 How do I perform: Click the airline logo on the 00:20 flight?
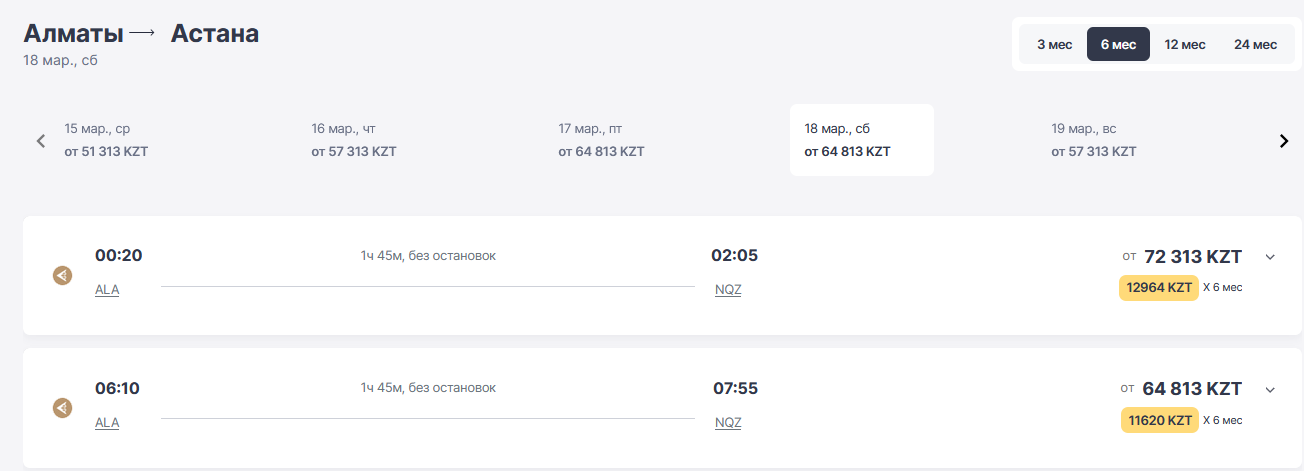pyautogui.click(x=62, y=275)
